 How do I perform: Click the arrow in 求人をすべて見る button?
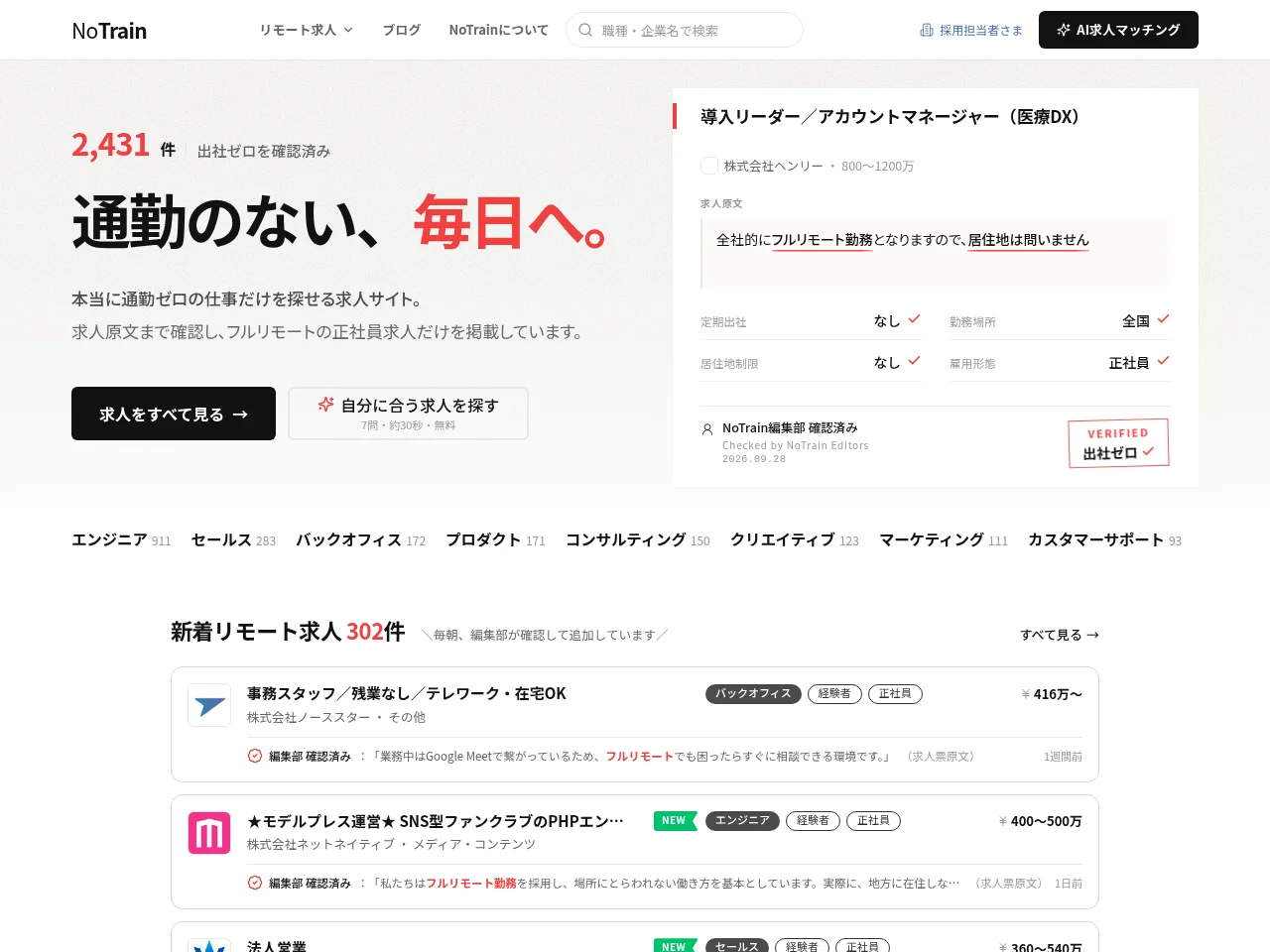[x=240, y=415]
